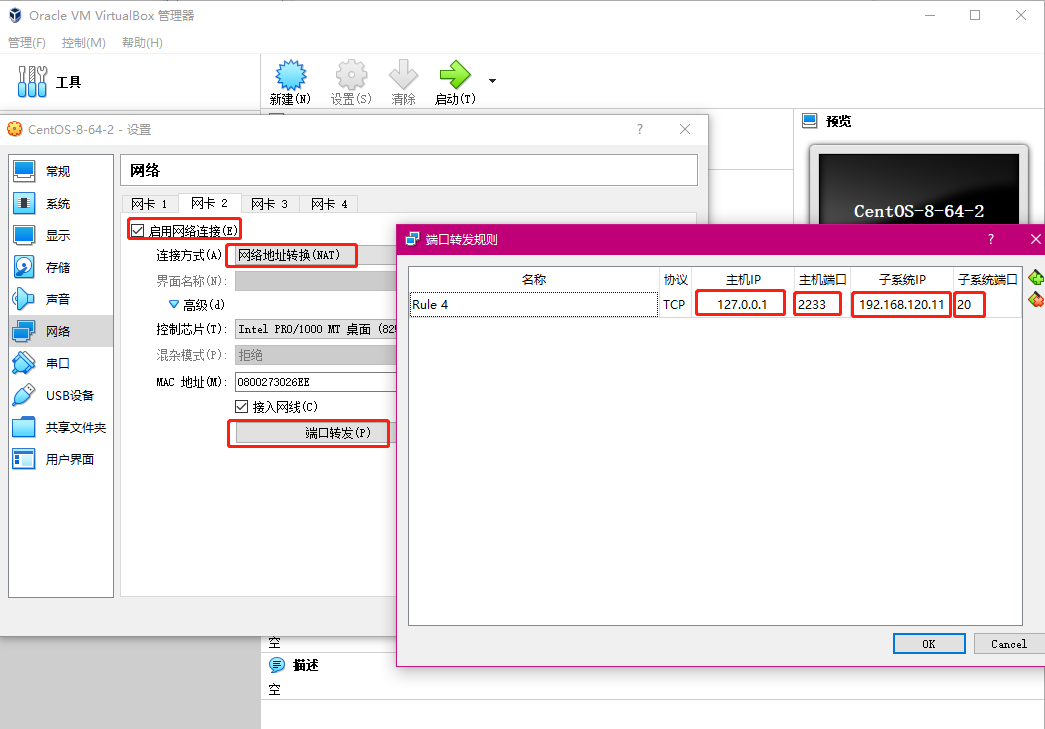Select the Network (网络) settings category
The image size is (1045, 729).
pos(61,331)
